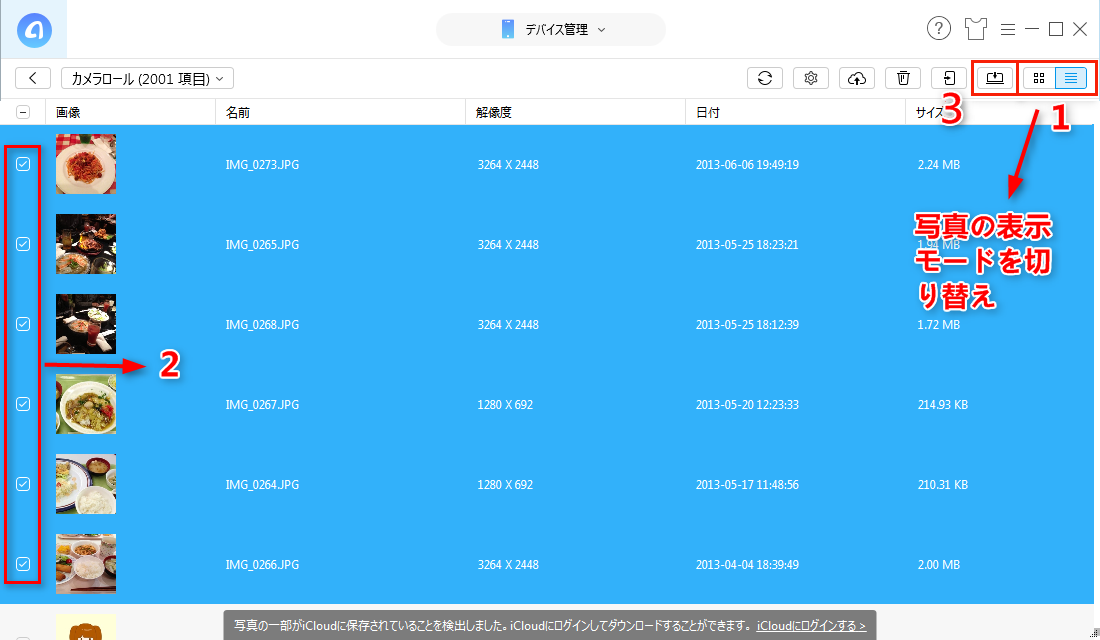
Task: Uncheck IMG_0267.JPG in the list
Action: (23, 403)
